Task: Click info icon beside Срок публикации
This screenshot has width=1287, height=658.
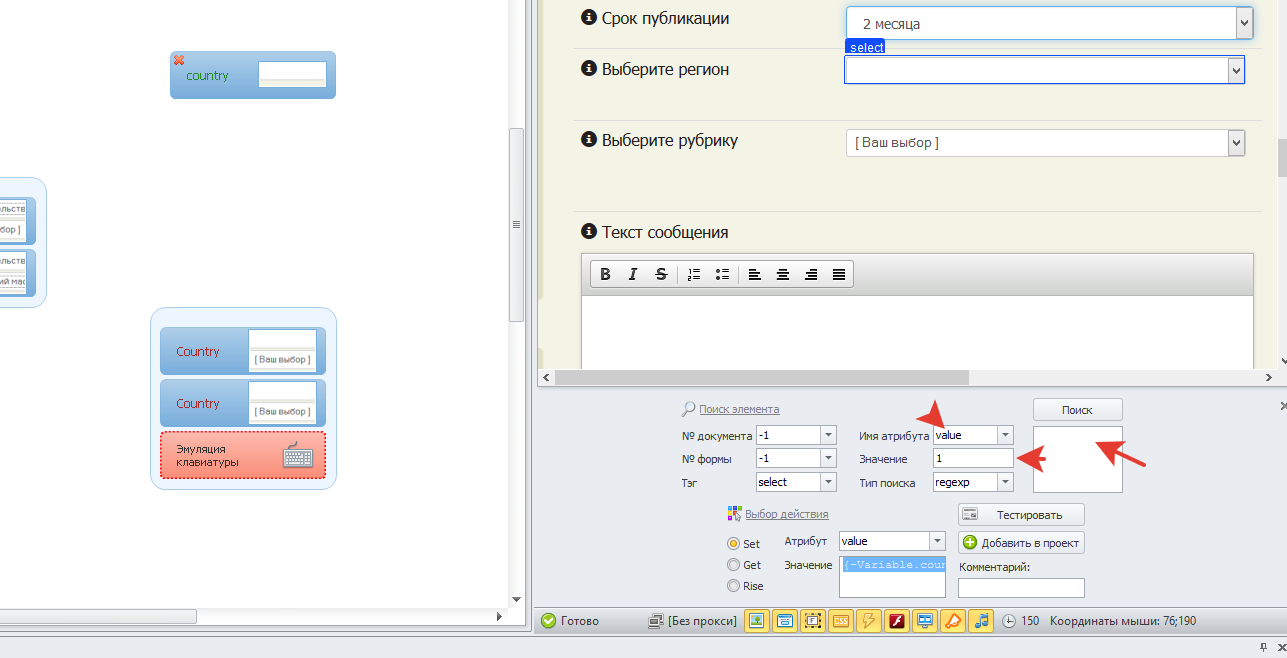Action: [589, 18]
